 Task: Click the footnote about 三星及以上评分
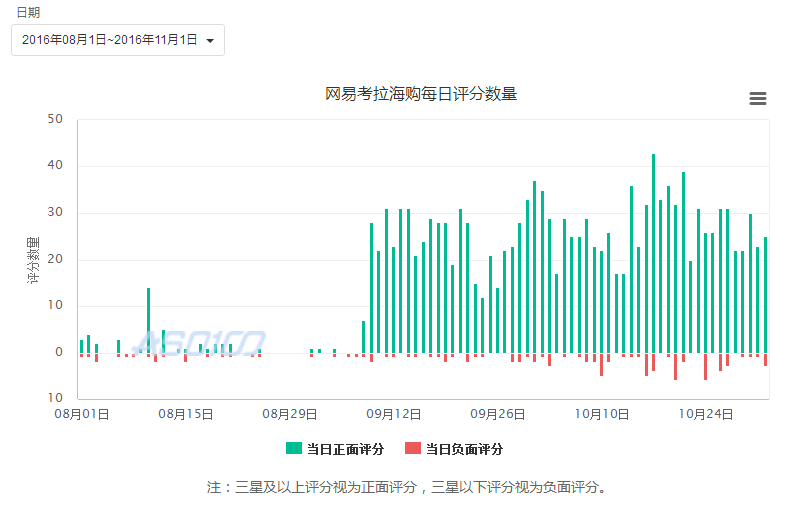406,487
